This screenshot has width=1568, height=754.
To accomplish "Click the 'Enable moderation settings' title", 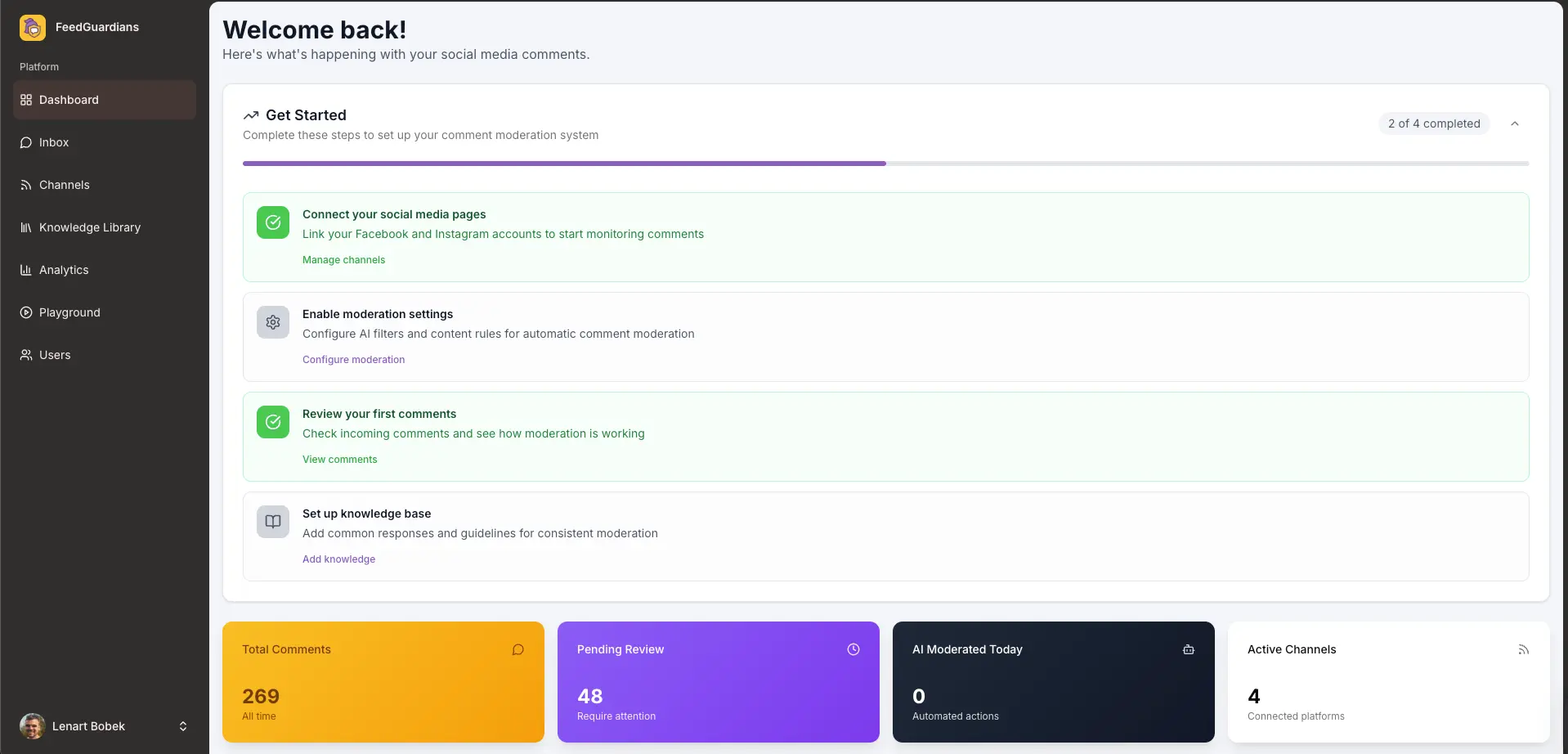I will [378, 314].
